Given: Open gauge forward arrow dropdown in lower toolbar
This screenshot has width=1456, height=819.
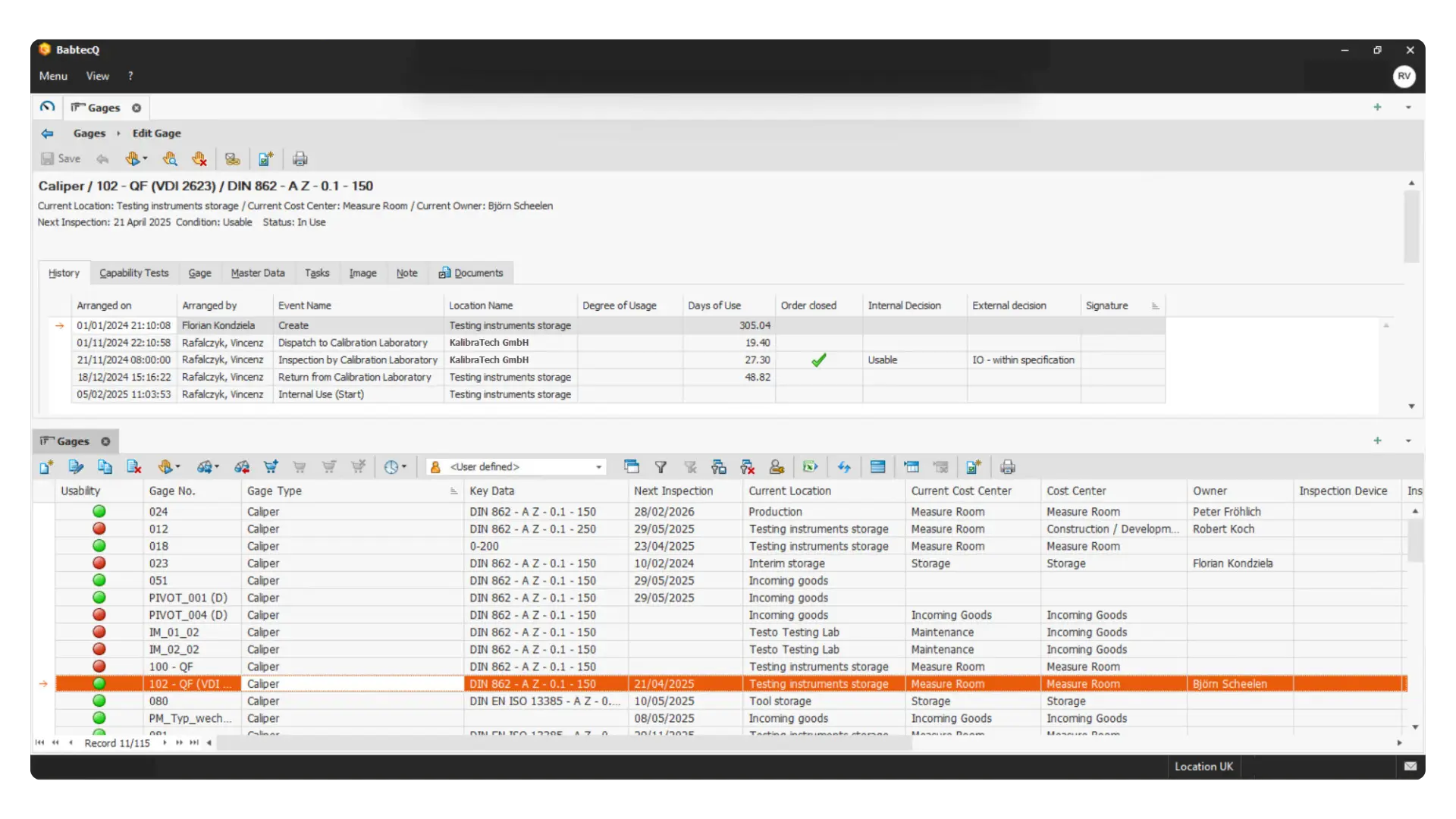Looking at the screenshot, I should 217,467.
